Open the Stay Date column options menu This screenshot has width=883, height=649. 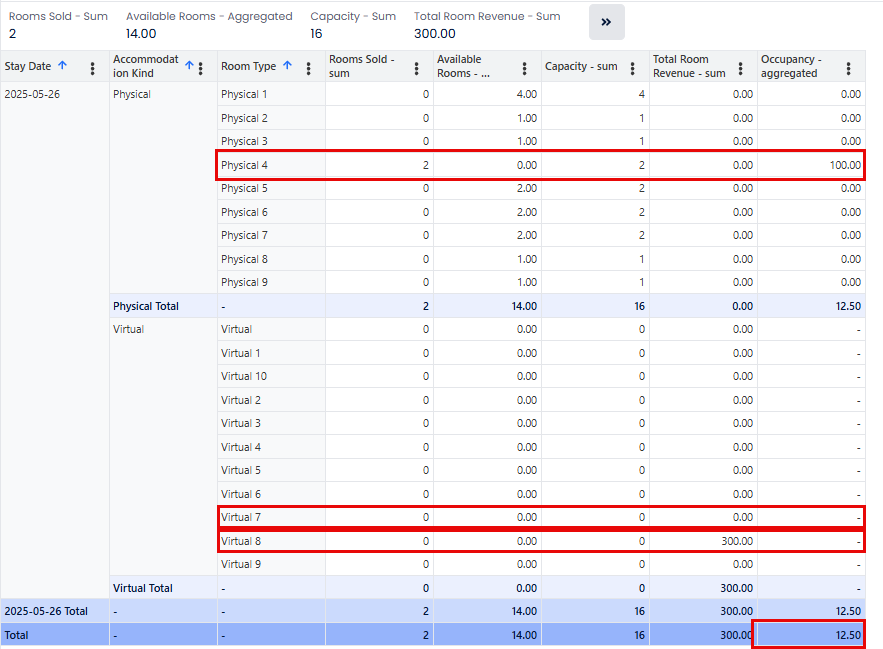93,68
